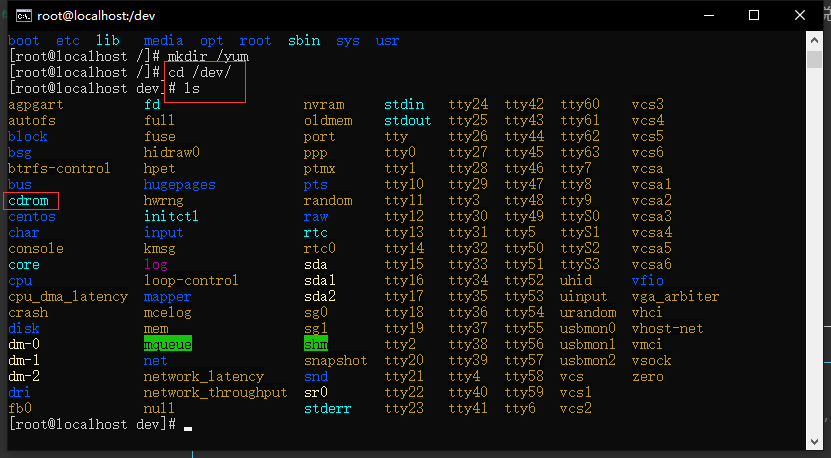
Task: Click the blinking cursor at the last prompt
Action: coord(188,426)
